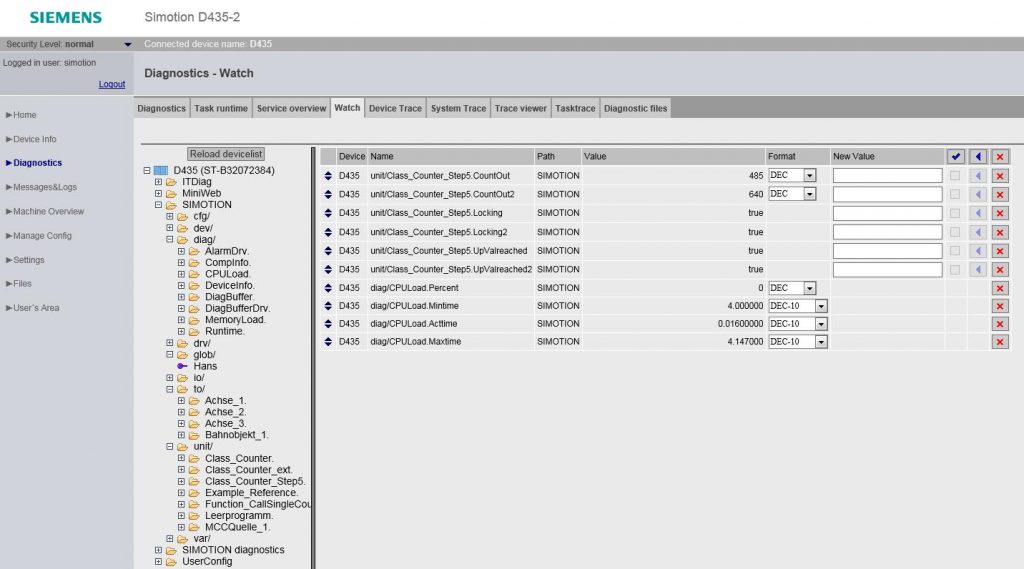Click the red X delete-all icon in header

pyautogui.click(x=1000, y=157)
